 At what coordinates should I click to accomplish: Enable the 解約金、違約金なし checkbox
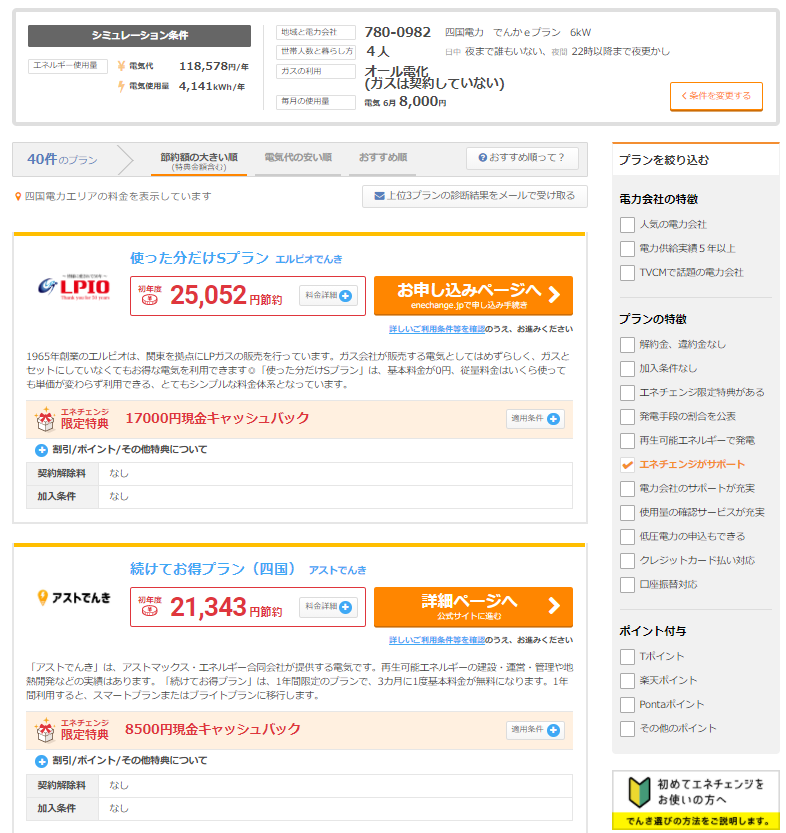click(x=627, y=345)
